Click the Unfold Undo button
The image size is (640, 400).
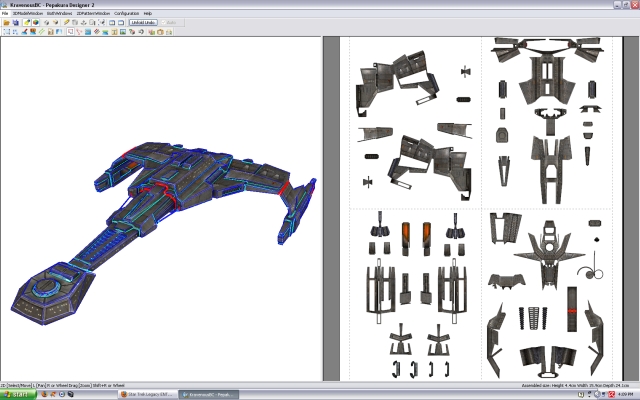tap(143, 22)
